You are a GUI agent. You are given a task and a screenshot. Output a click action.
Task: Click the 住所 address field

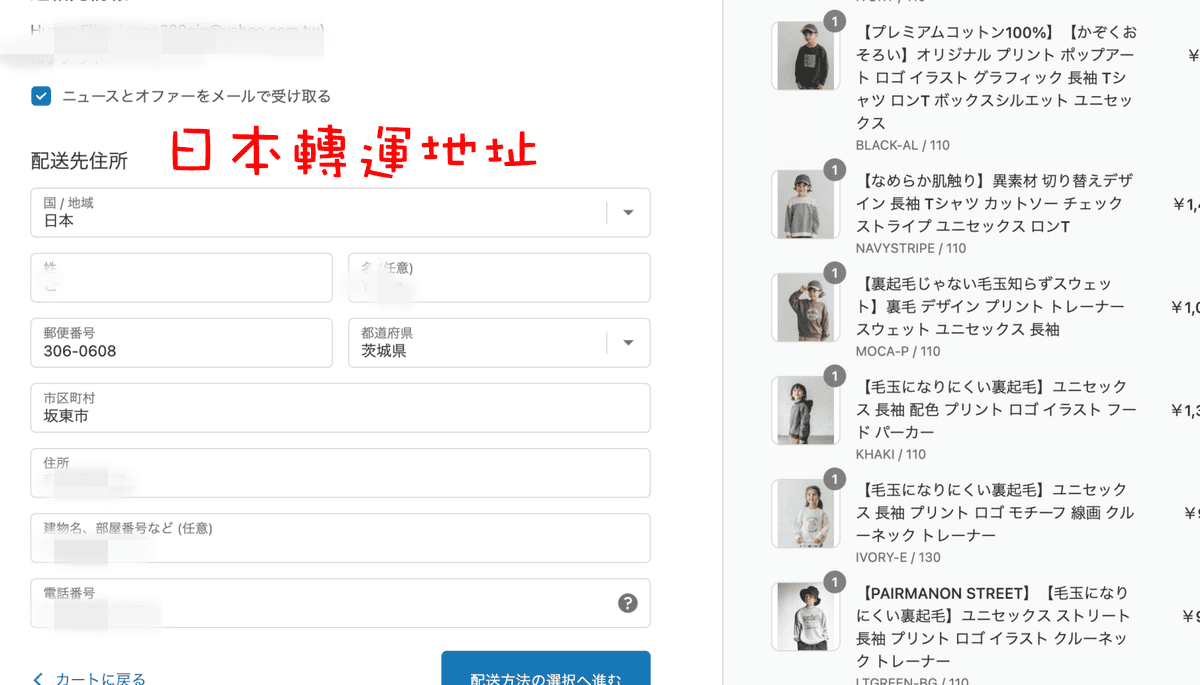coord(341,473)
